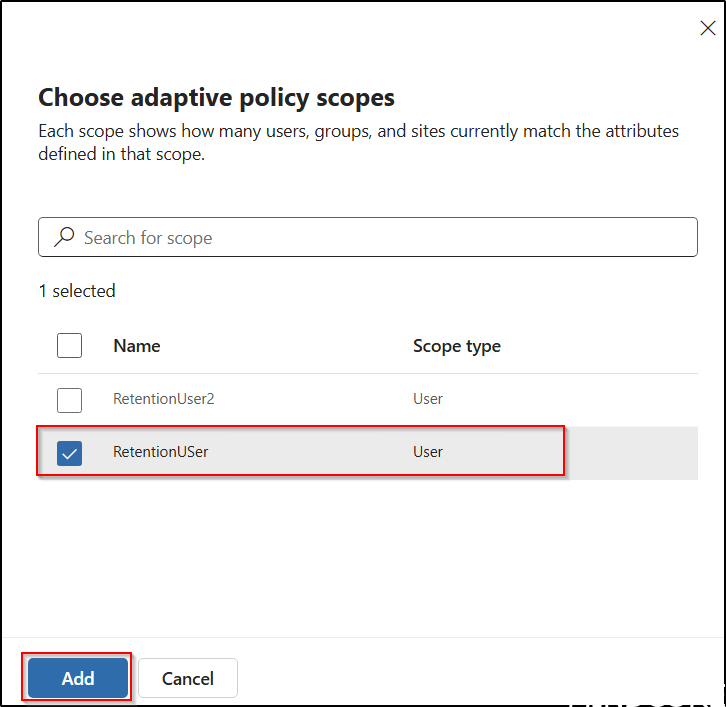Image resolution: width=726 pixels, height=707 pixels.
Task: Click 'User' scope type in RetentionUSer row
Action: (x=428, y=452)
